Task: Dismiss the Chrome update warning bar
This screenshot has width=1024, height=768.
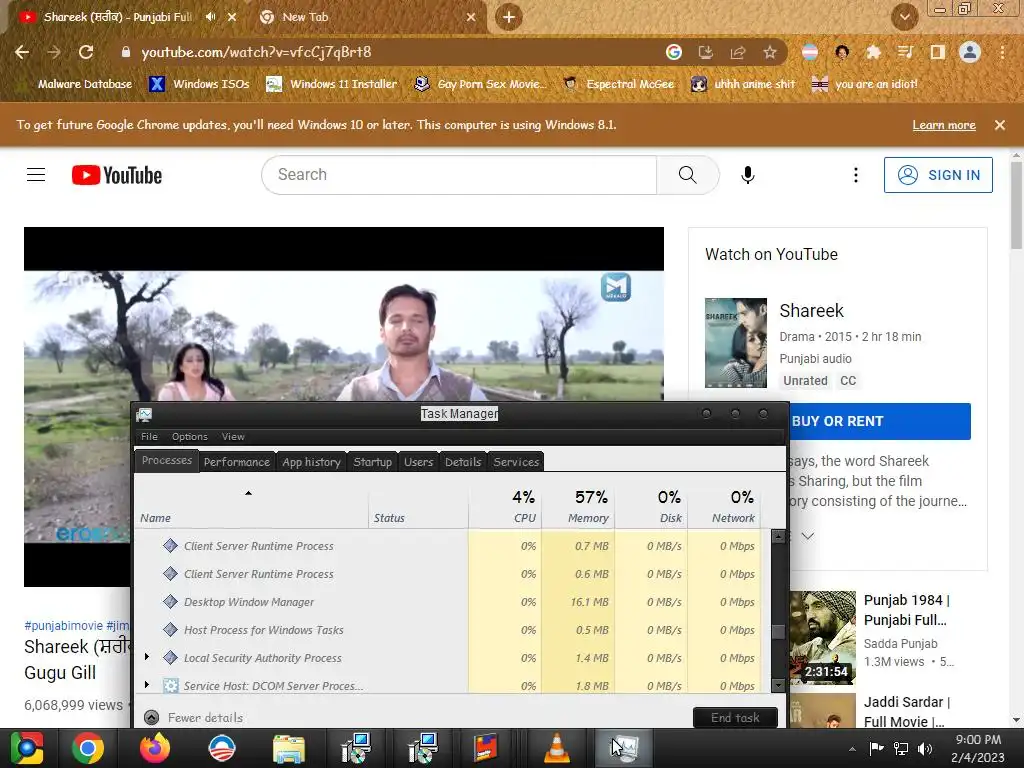Action: click(x=1000, y=125)
